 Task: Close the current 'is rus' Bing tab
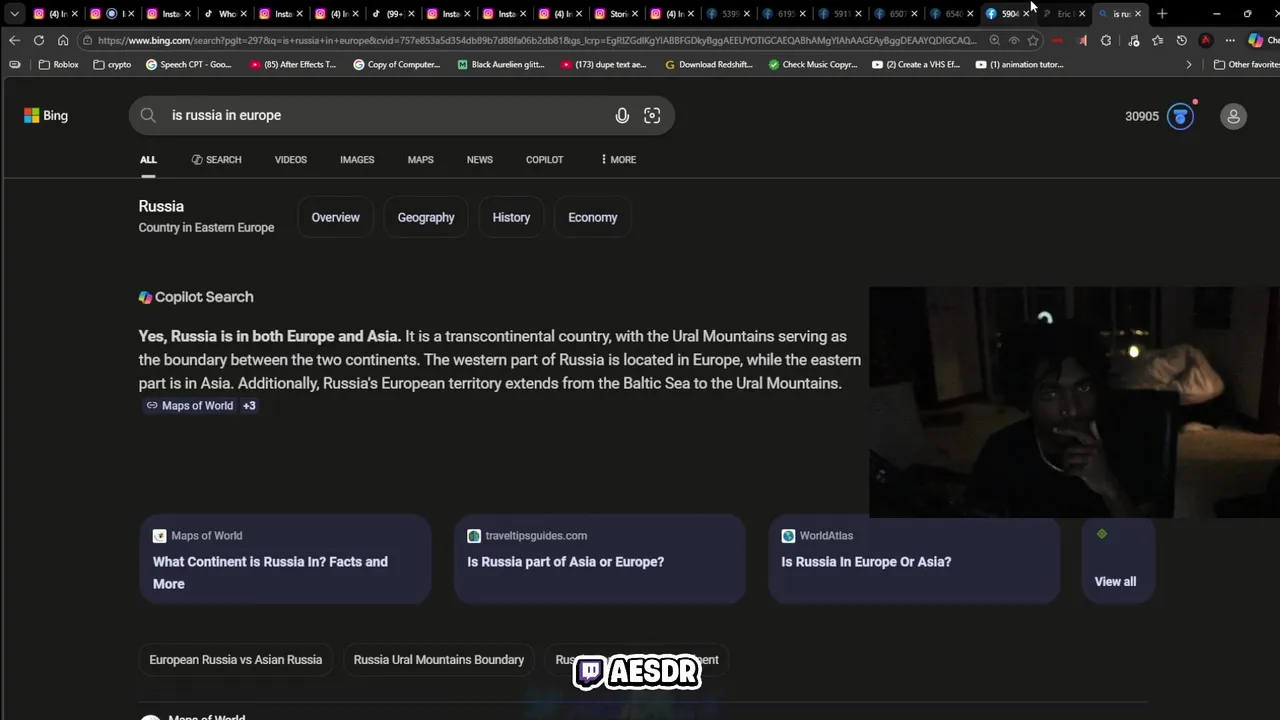click(x=1138, y=14)
